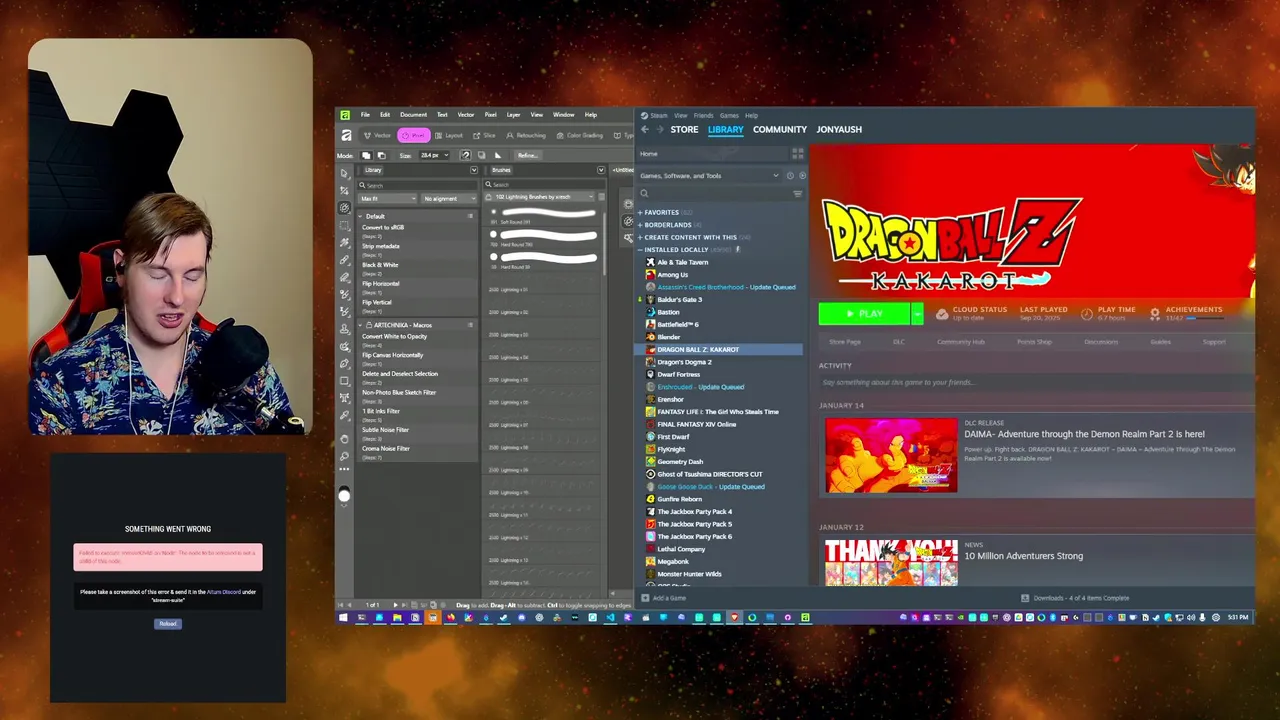Open the Friends menu in Steam
Screen dimensions: 1280x720
704,115
